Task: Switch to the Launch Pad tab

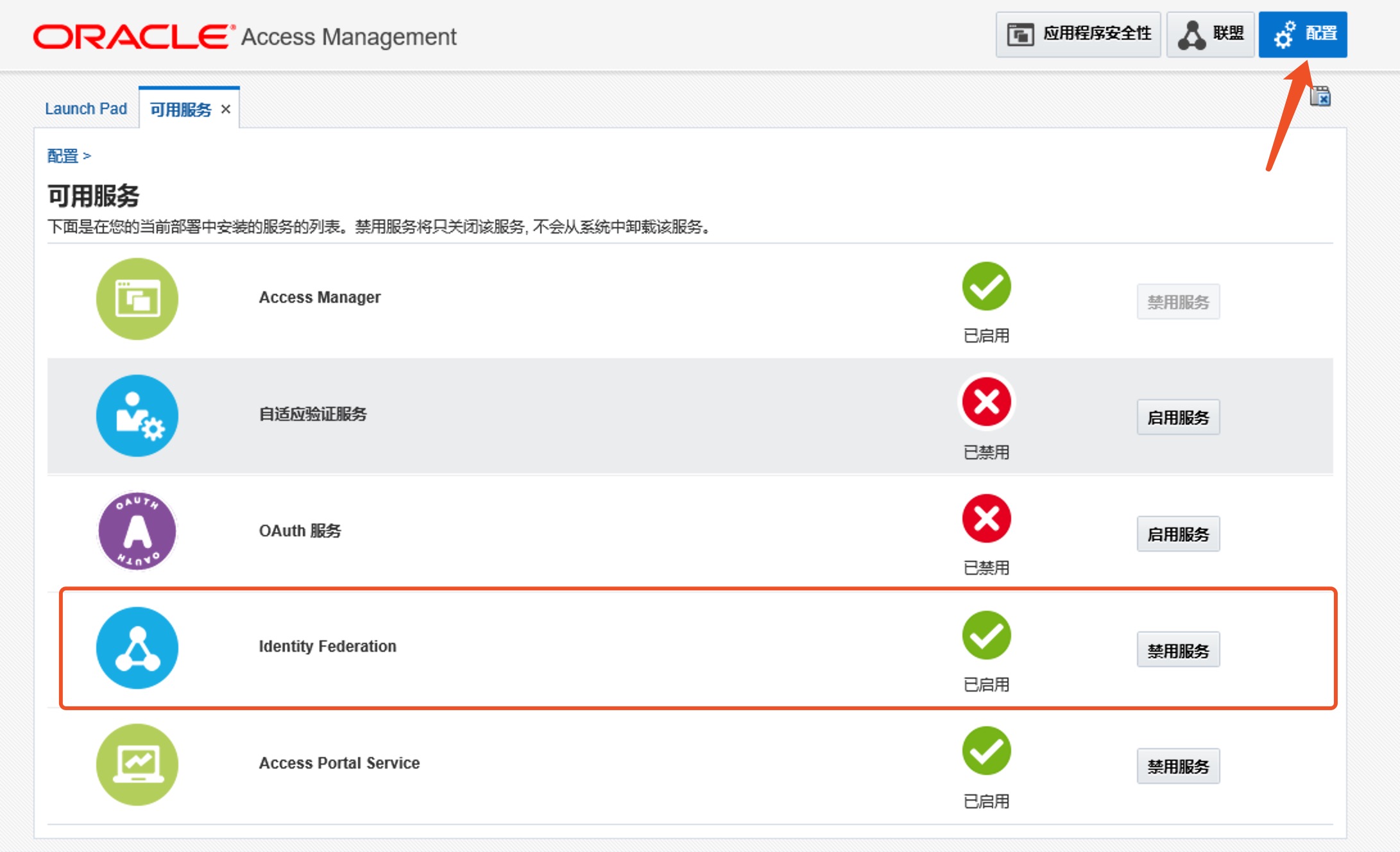Action: pyautogui.click(x=86, y=108)
